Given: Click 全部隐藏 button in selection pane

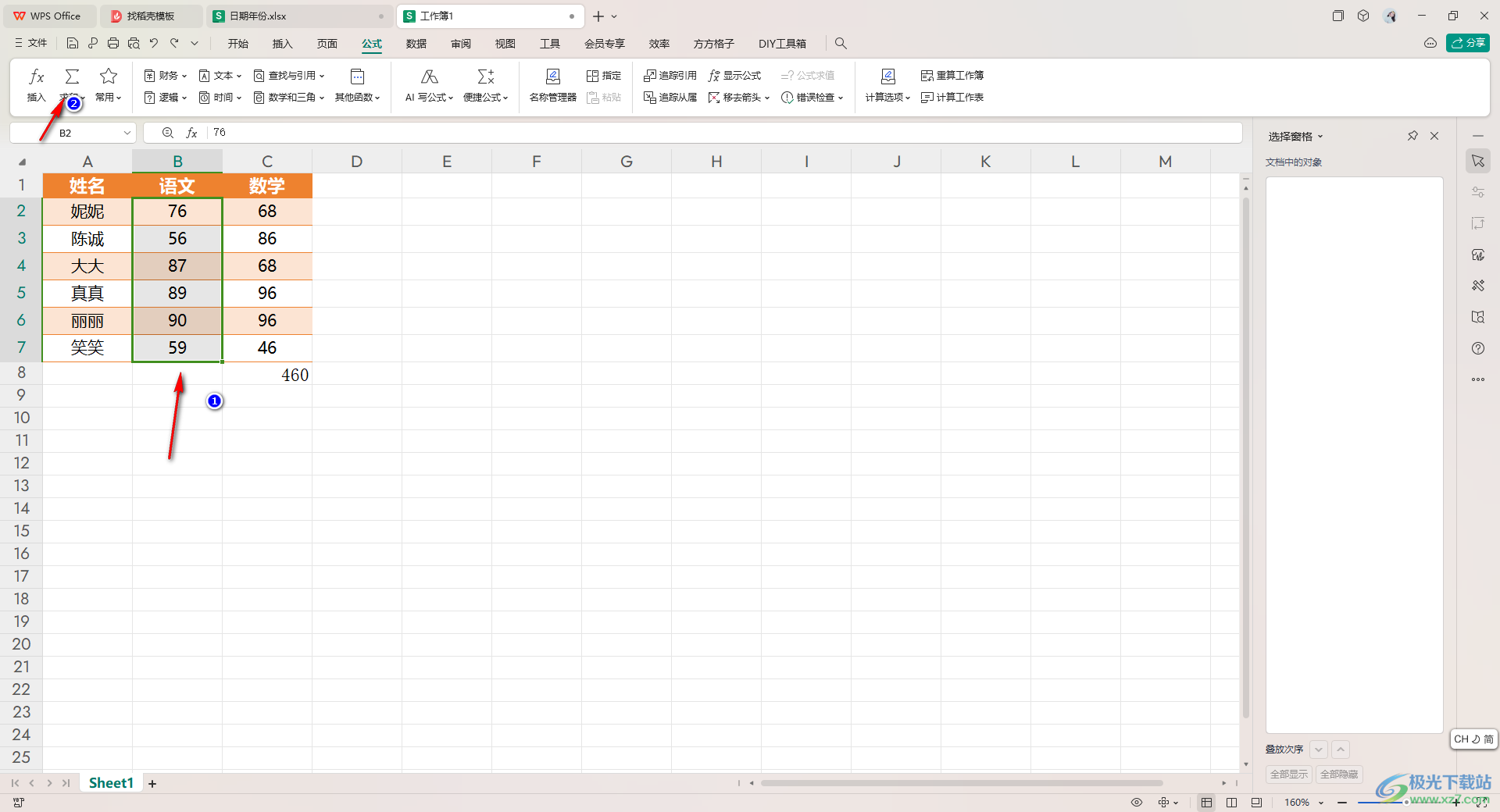Looking at the screenshot, I should click(1339, 774).
